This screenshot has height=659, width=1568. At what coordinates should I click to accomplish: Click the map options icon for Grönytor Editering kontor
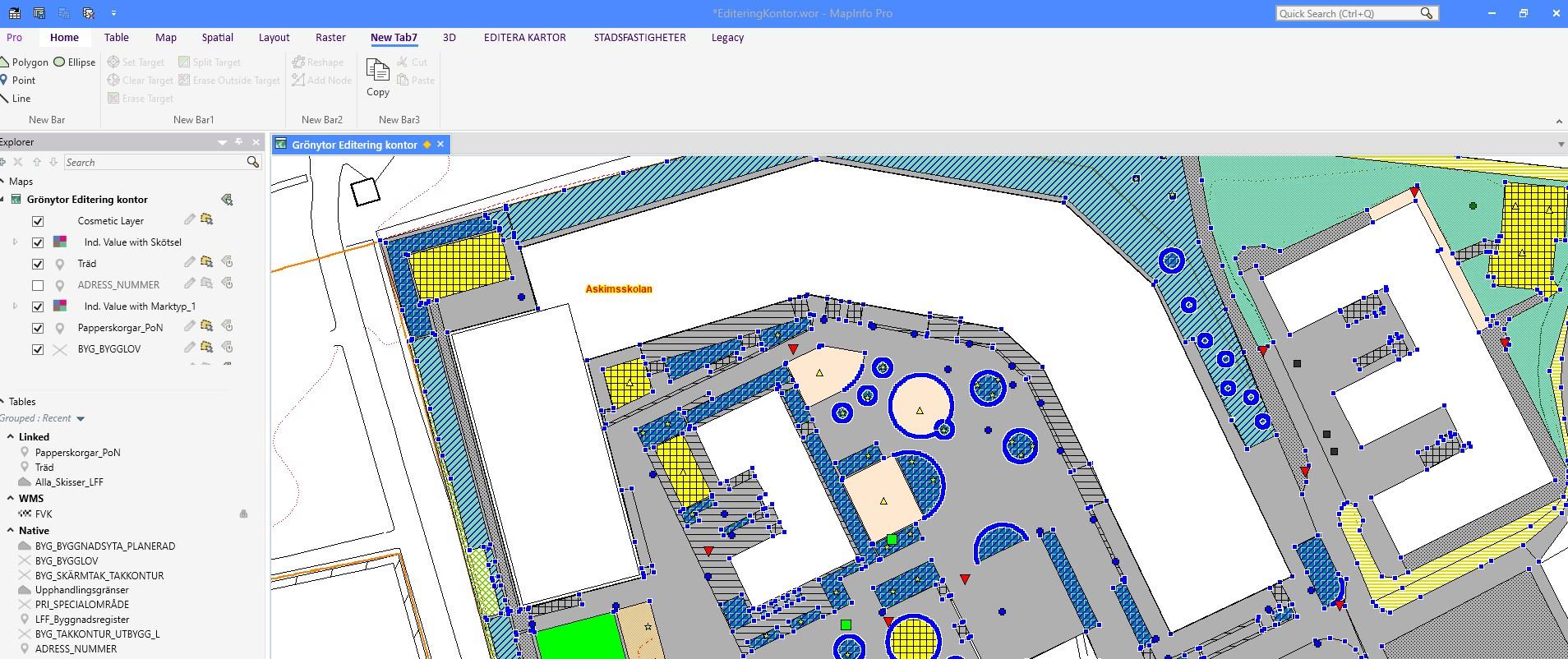coord(228,200)
